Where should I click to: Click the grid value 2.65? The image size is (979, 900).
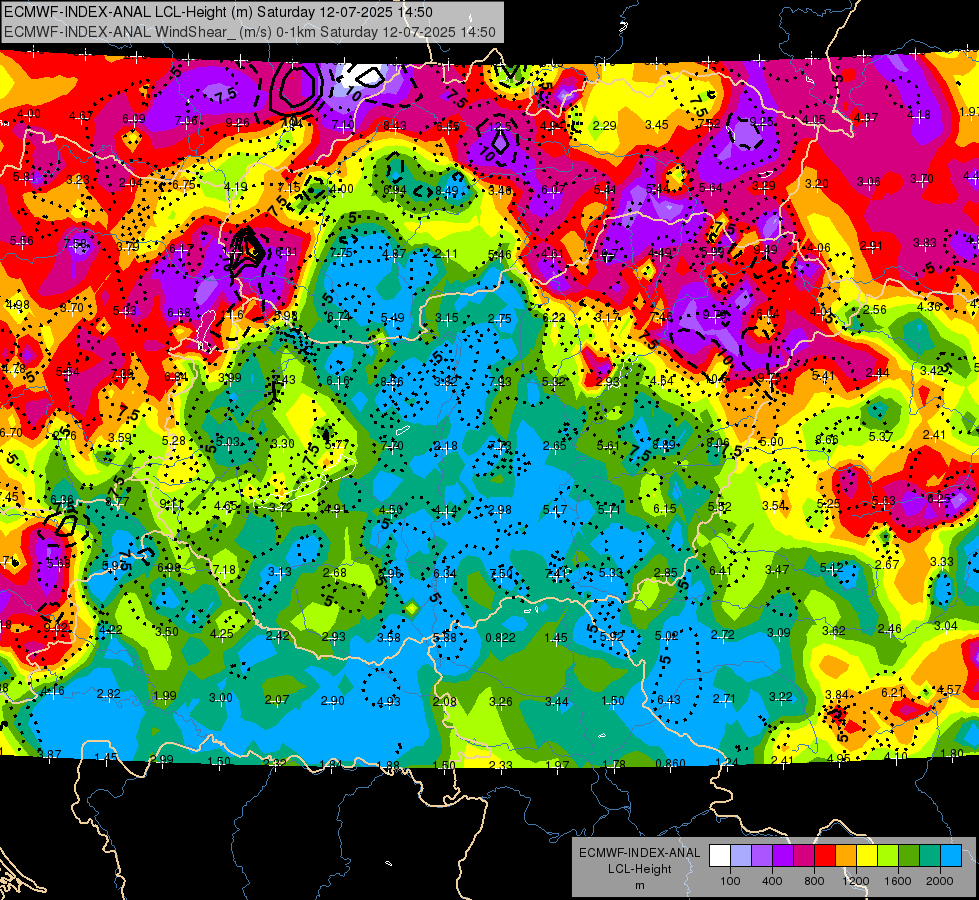click(x=554, y=445)
